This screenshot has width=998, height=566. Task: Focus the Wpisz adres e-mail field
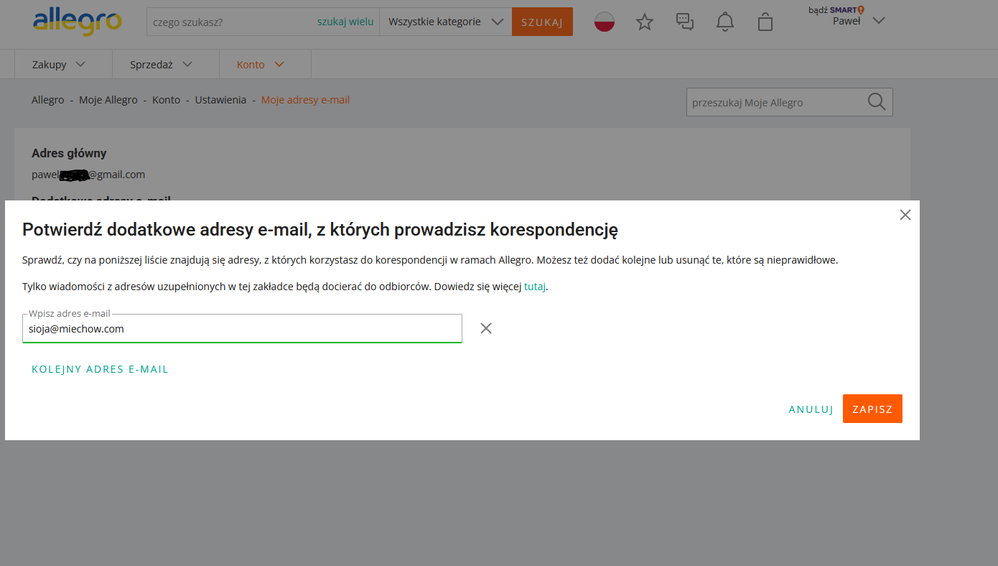pyautogui.click(x=242, y=328)
